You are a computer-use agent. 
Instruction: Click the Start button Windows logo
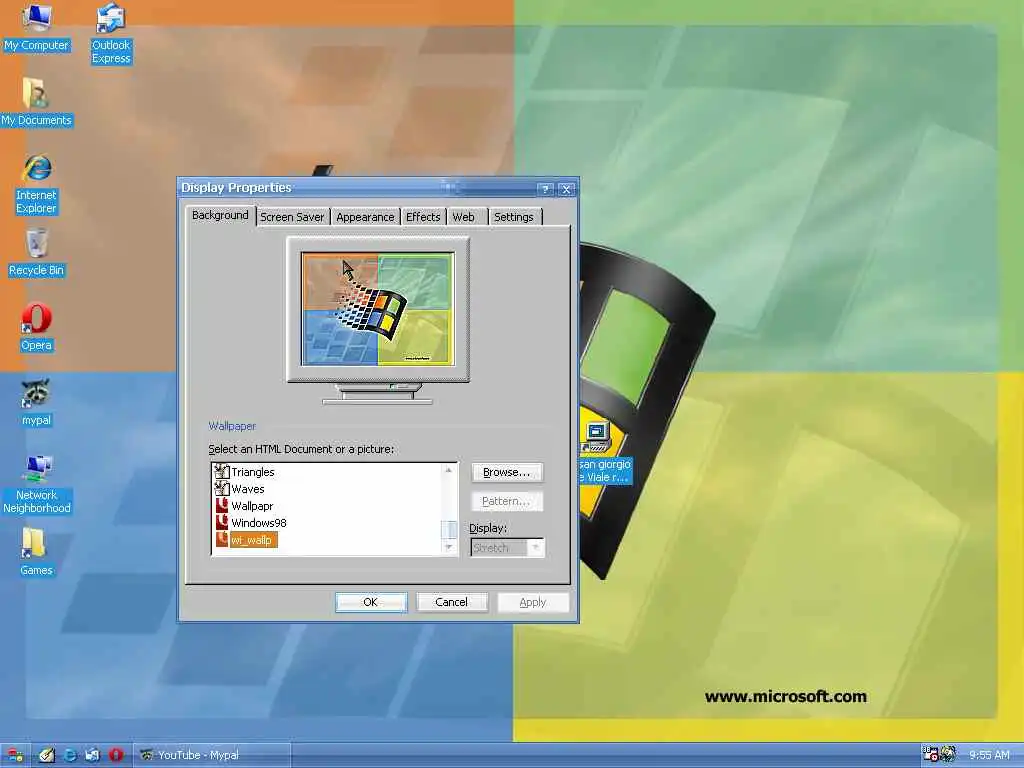click(x=15, y=756)
